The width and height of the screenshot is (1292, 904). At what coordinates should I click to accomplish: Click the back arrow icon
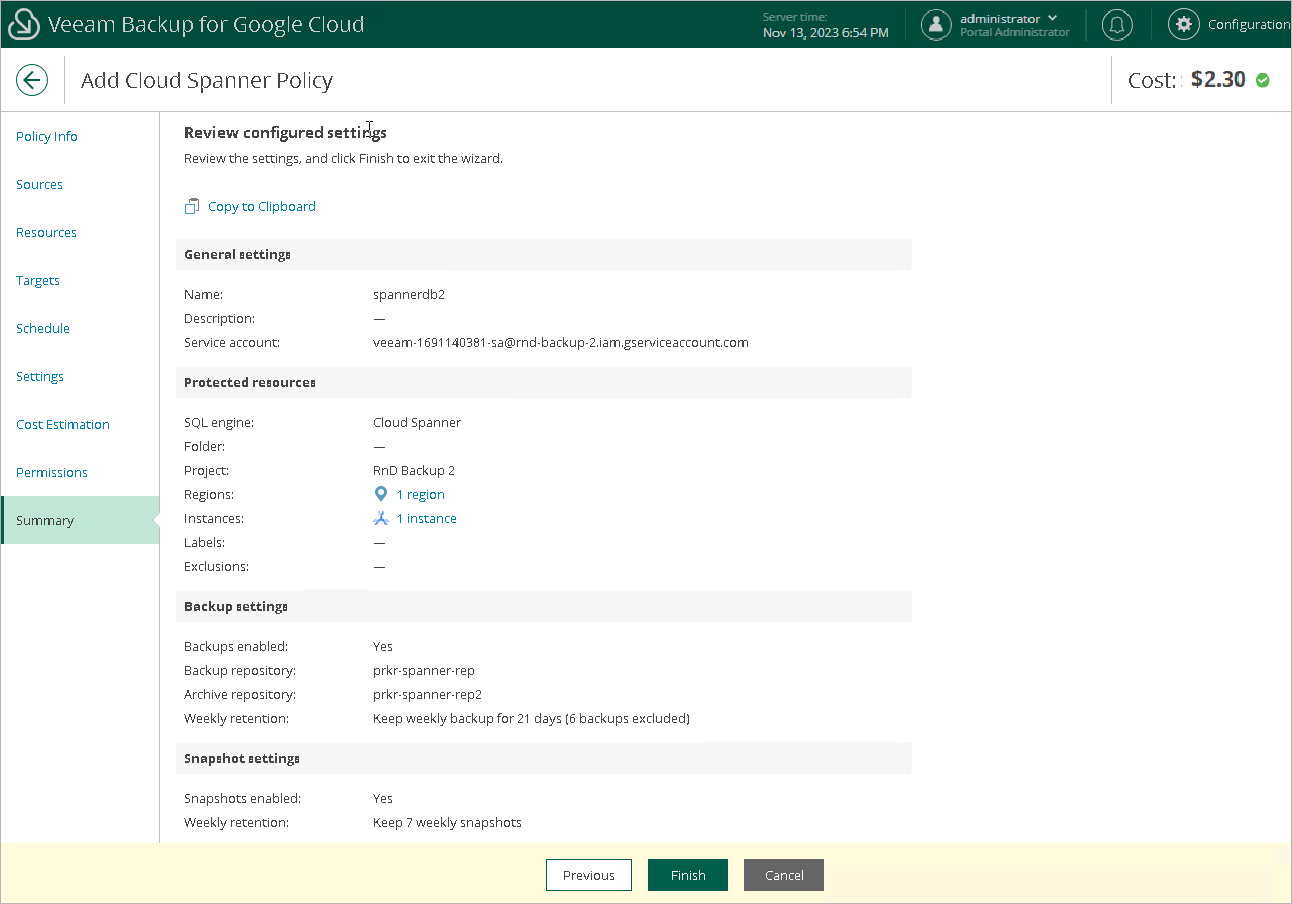pyautogui.click(x=32, y=80)
